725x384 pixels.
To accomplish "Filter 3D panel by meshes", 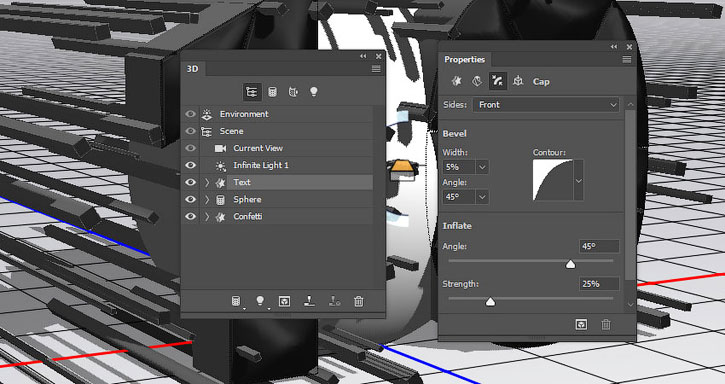I will 272,92.
